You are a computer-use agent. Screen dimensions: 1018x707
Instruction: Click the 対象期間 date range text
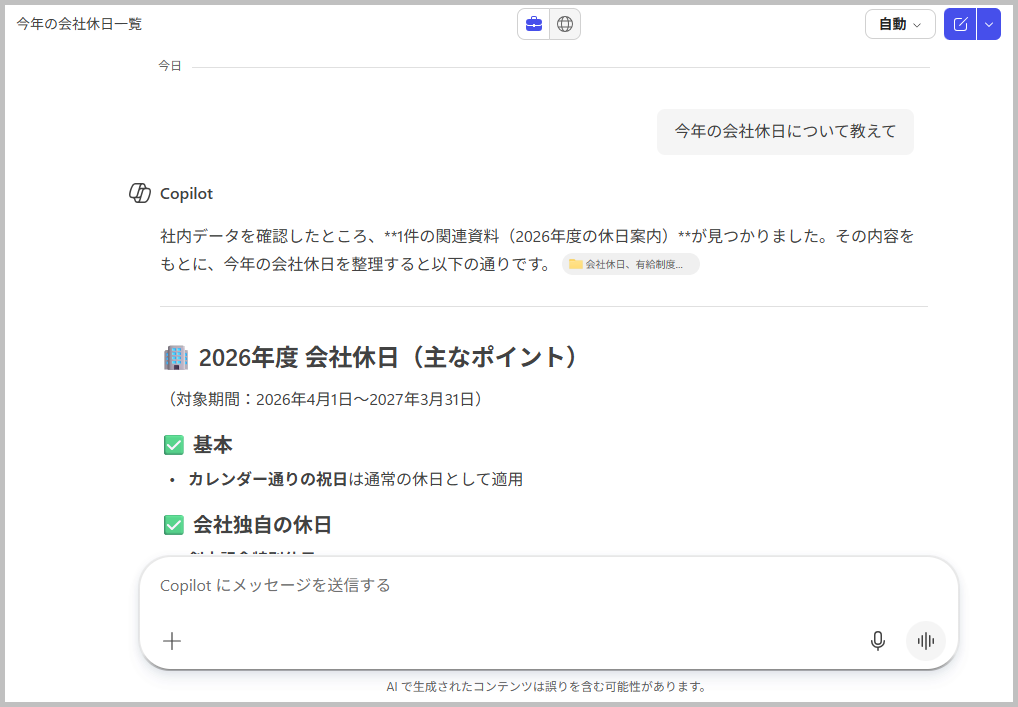tap(323, 399)
